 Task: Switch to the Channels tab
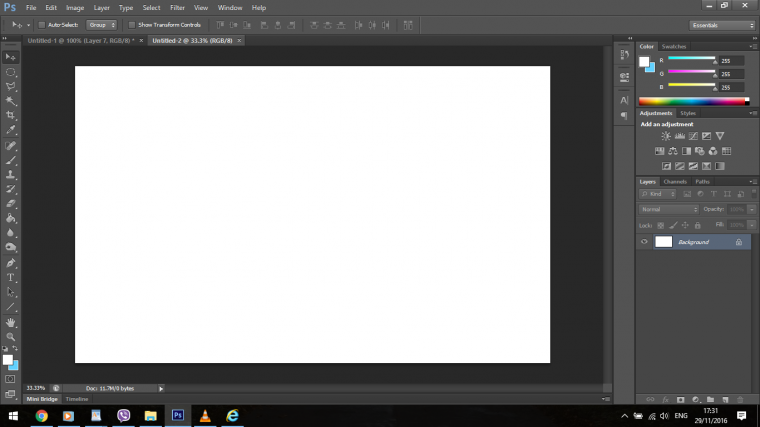click(x=675, y=182)
